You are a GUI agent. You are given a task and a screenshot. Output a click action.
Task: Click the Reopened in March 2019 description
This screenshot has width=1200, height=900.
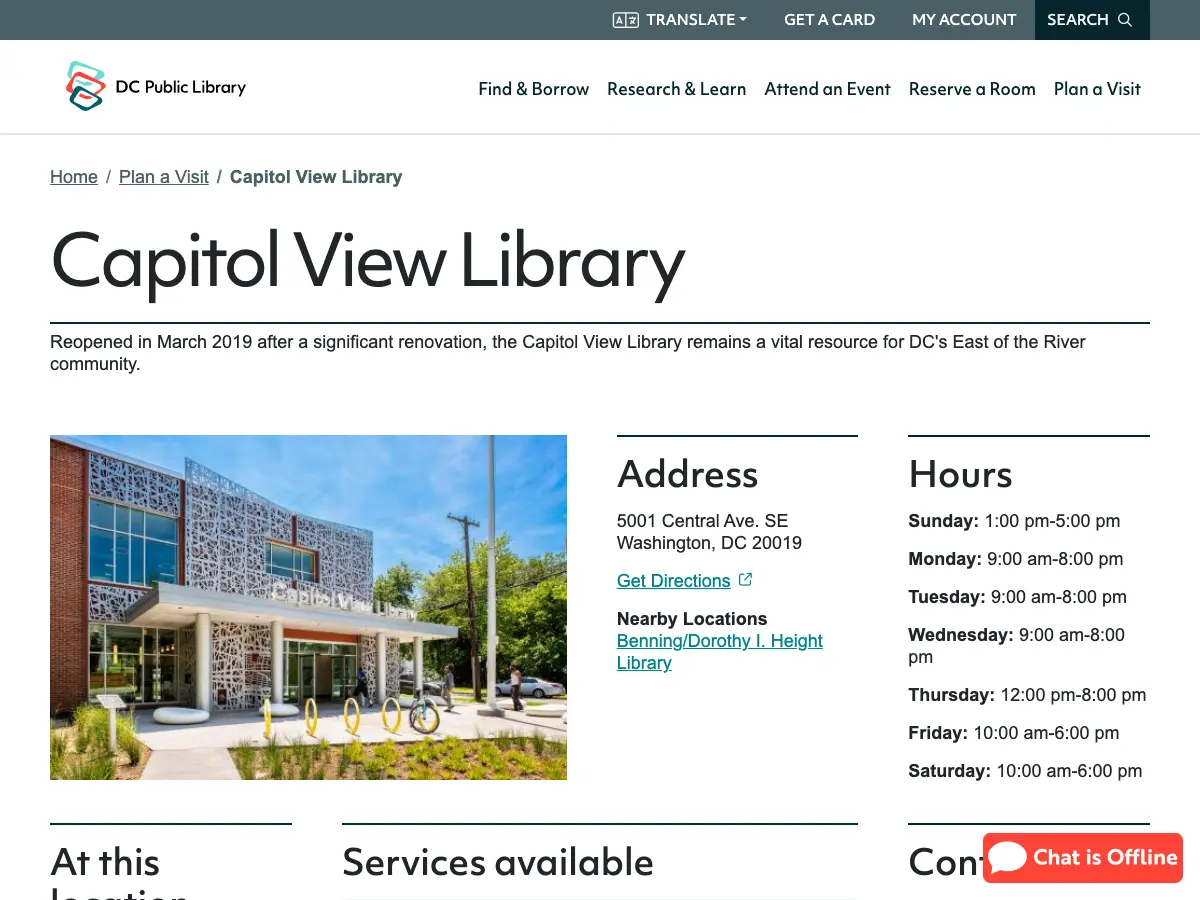(x=568, y=353)
